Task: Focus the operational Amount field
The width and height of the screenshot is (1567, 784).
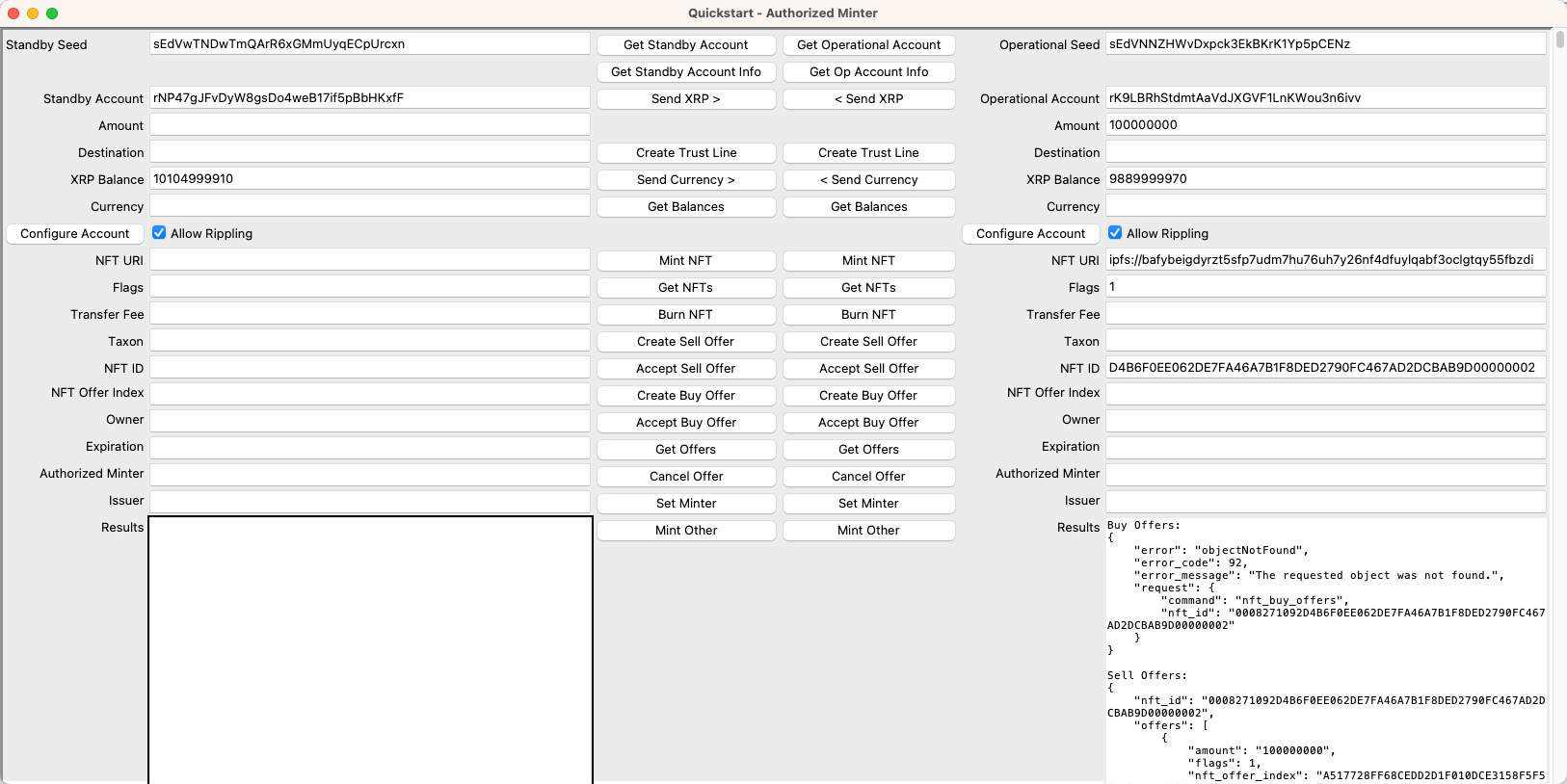Action: click(x=1325, y=125)
